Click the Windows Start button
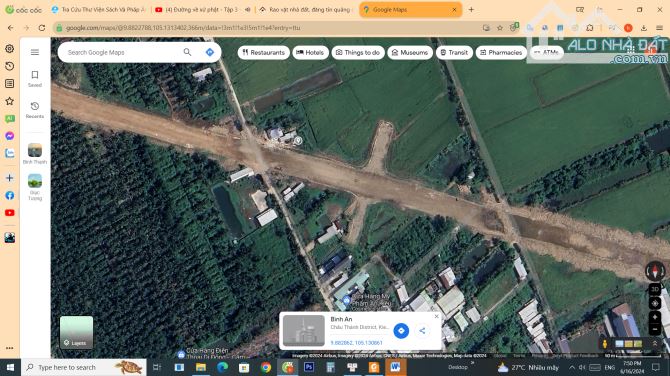 (x=10, y=367)
